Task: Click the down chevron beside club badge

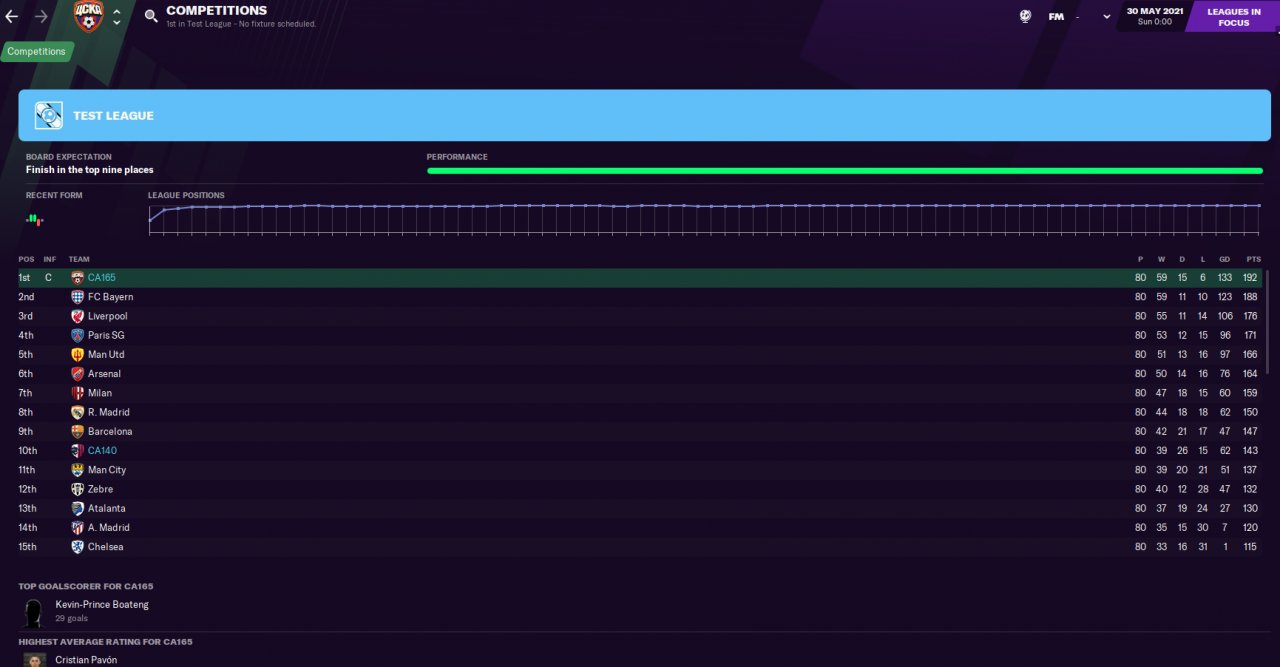Action: pyautogui.click(x=117, y=22)
